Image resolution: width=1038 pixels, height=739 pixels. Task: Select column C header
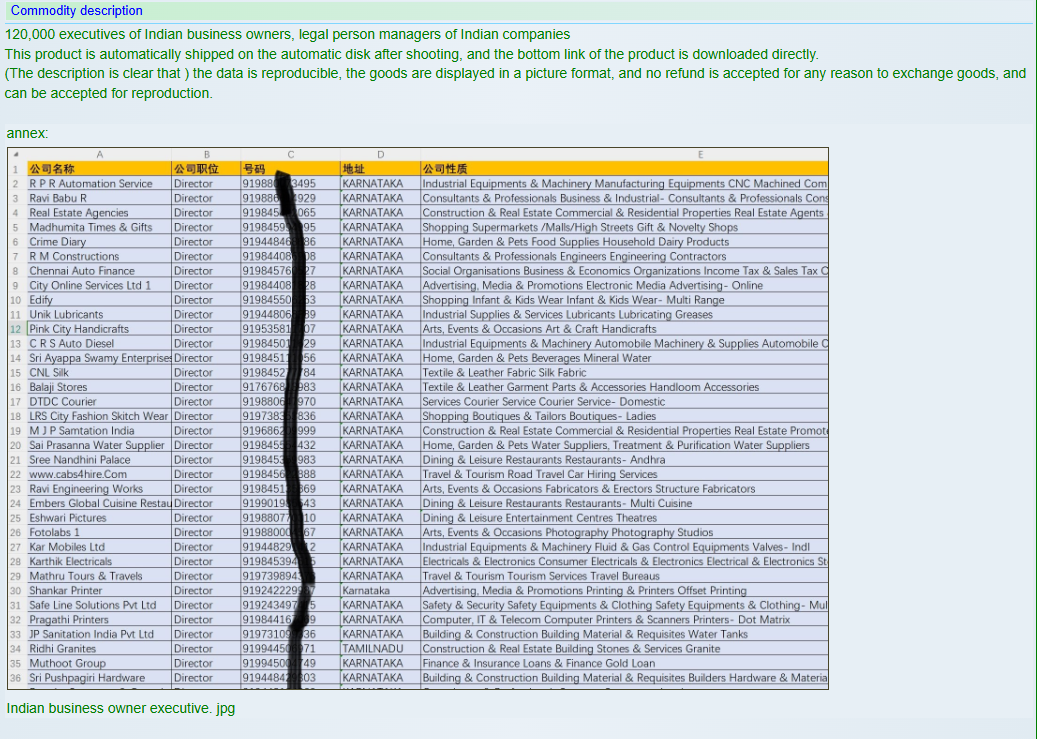(x=290, y=154)
